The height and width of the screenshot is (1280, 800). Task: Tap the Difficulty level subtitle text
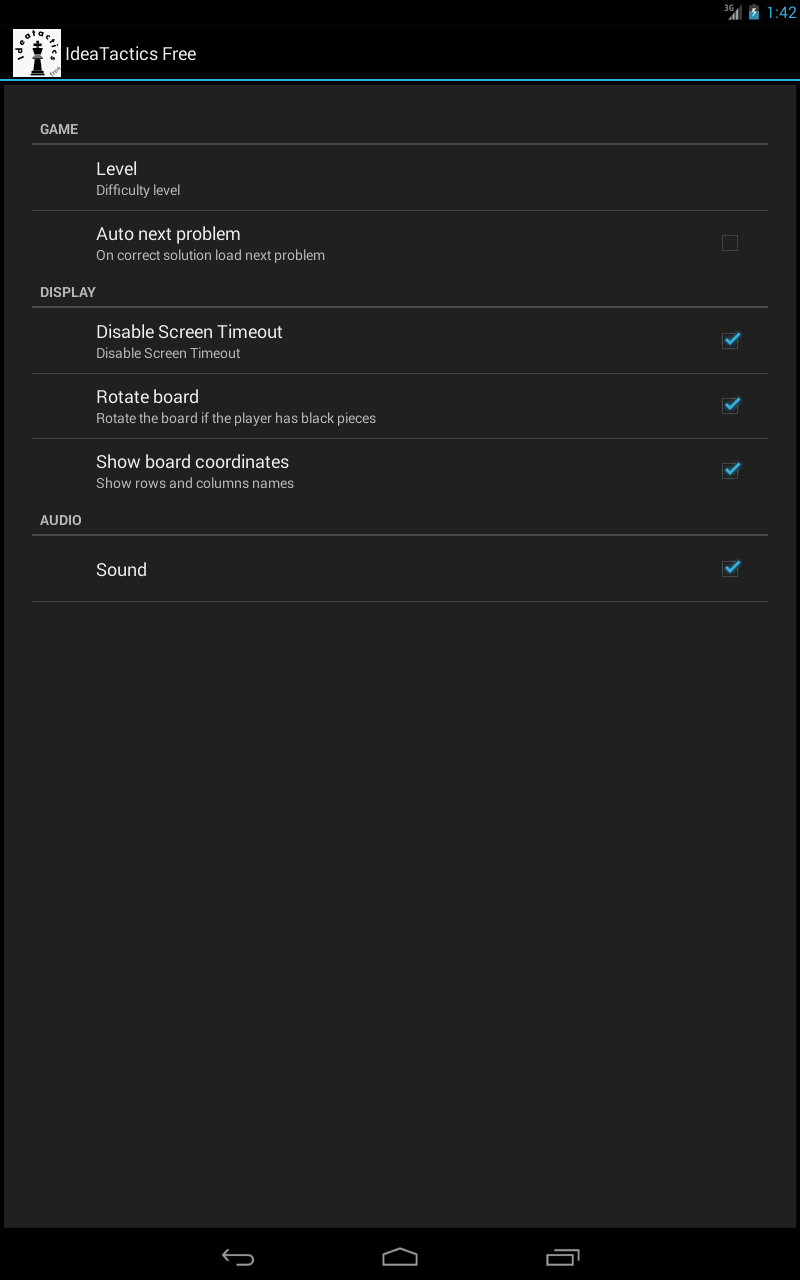[x=138, y=190]
